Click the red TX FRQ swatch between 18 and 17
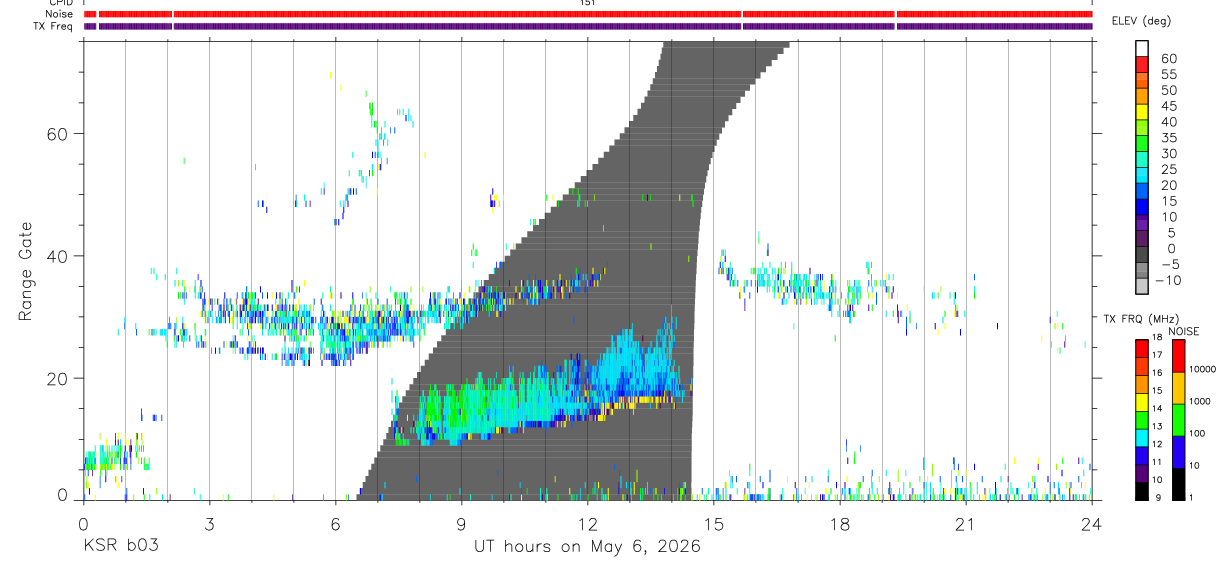 [1141, 348]
